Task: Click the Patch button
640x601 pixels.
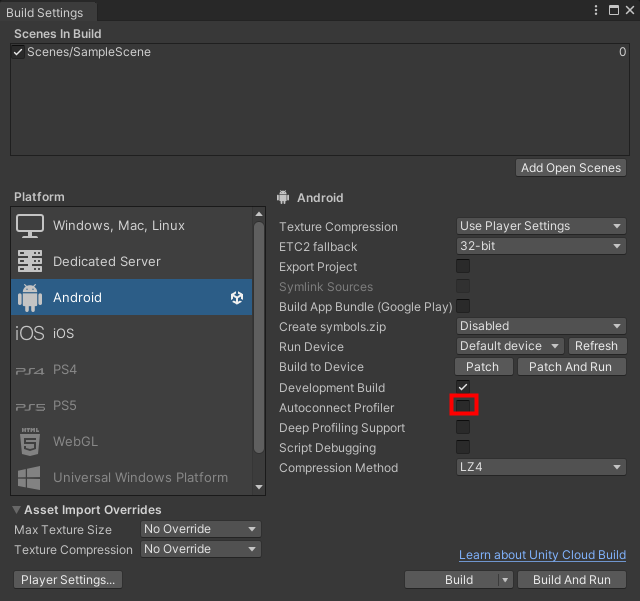Action: click(x=483, y=367)
